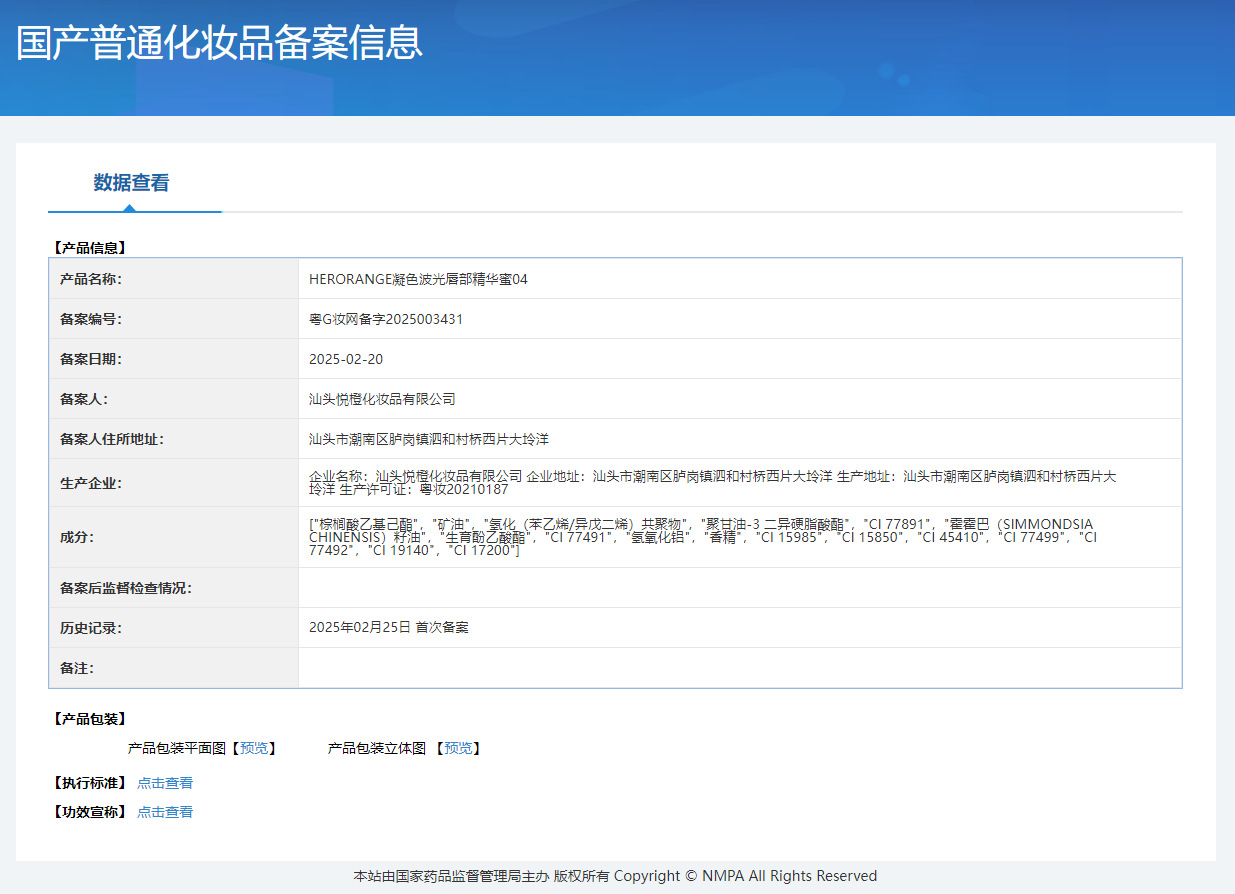Click the page title 国产普通化妆品备案信息
This screenshot has height=894, width=1235.
coord(220,43)
